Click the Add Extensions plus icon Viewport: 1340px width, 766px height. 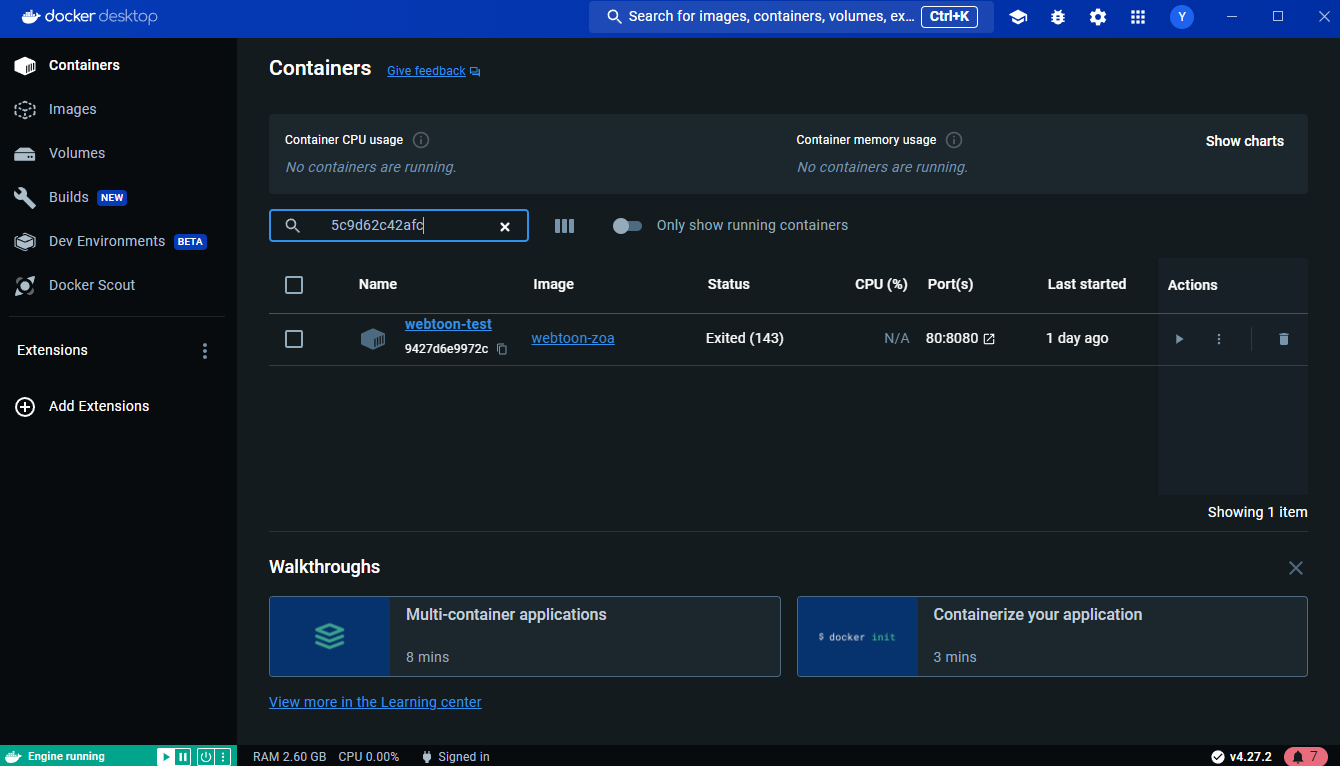pos(25,407)
